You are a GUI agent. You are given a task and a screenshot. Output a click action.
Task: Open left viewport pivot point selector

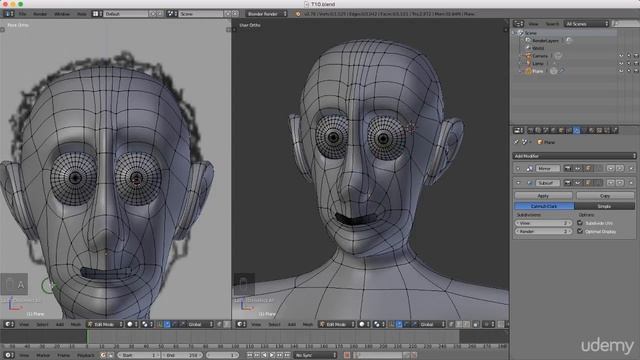147,324
